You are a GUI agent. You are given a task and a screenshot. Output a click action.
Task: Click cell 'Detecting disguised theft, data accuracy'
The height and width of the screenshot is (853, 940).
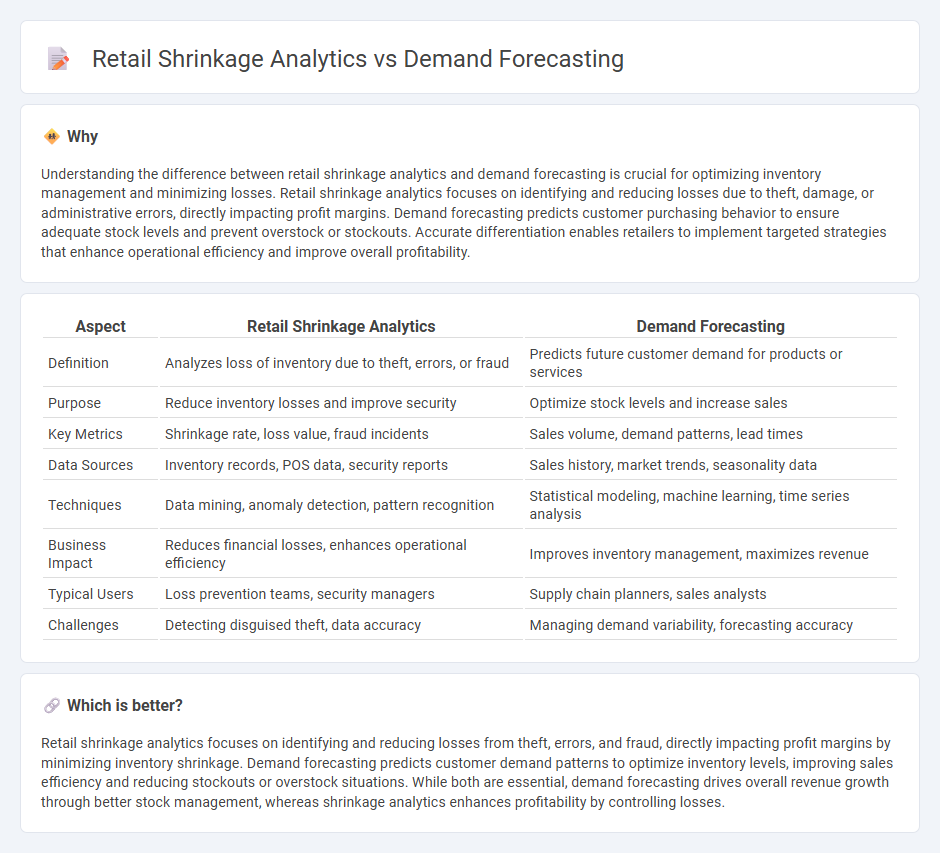(x=341, y=625)
